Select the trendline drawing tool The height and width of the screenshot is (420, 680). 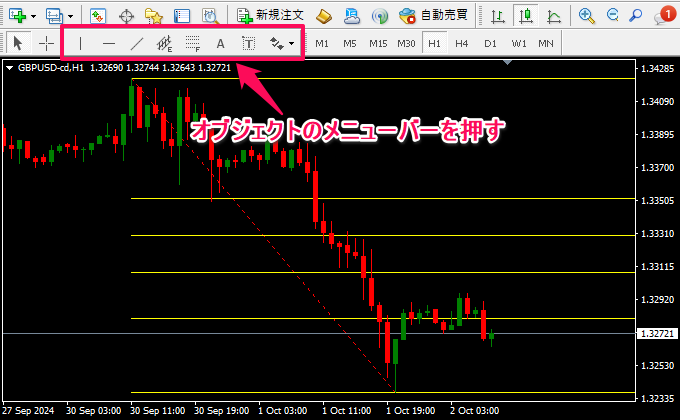(x=137, y=43)
